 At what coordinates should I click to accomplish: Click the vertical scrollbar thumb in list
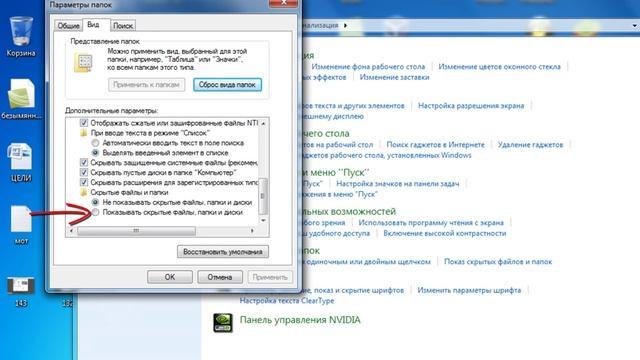point(264,196)
